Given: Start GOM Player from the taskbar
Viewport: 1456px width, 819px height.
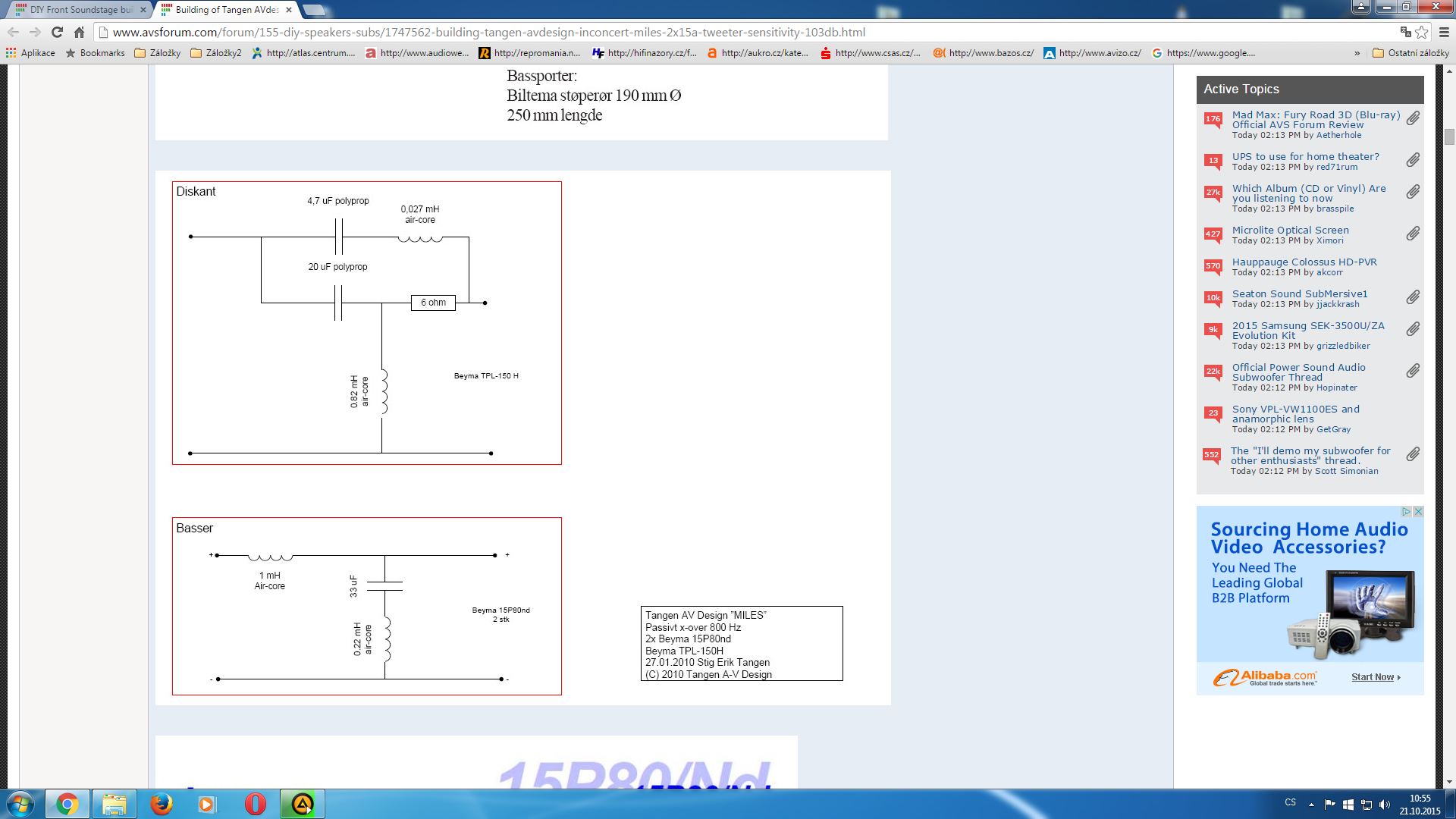Looking at the screenshot, I should click(x=301, y=803).
